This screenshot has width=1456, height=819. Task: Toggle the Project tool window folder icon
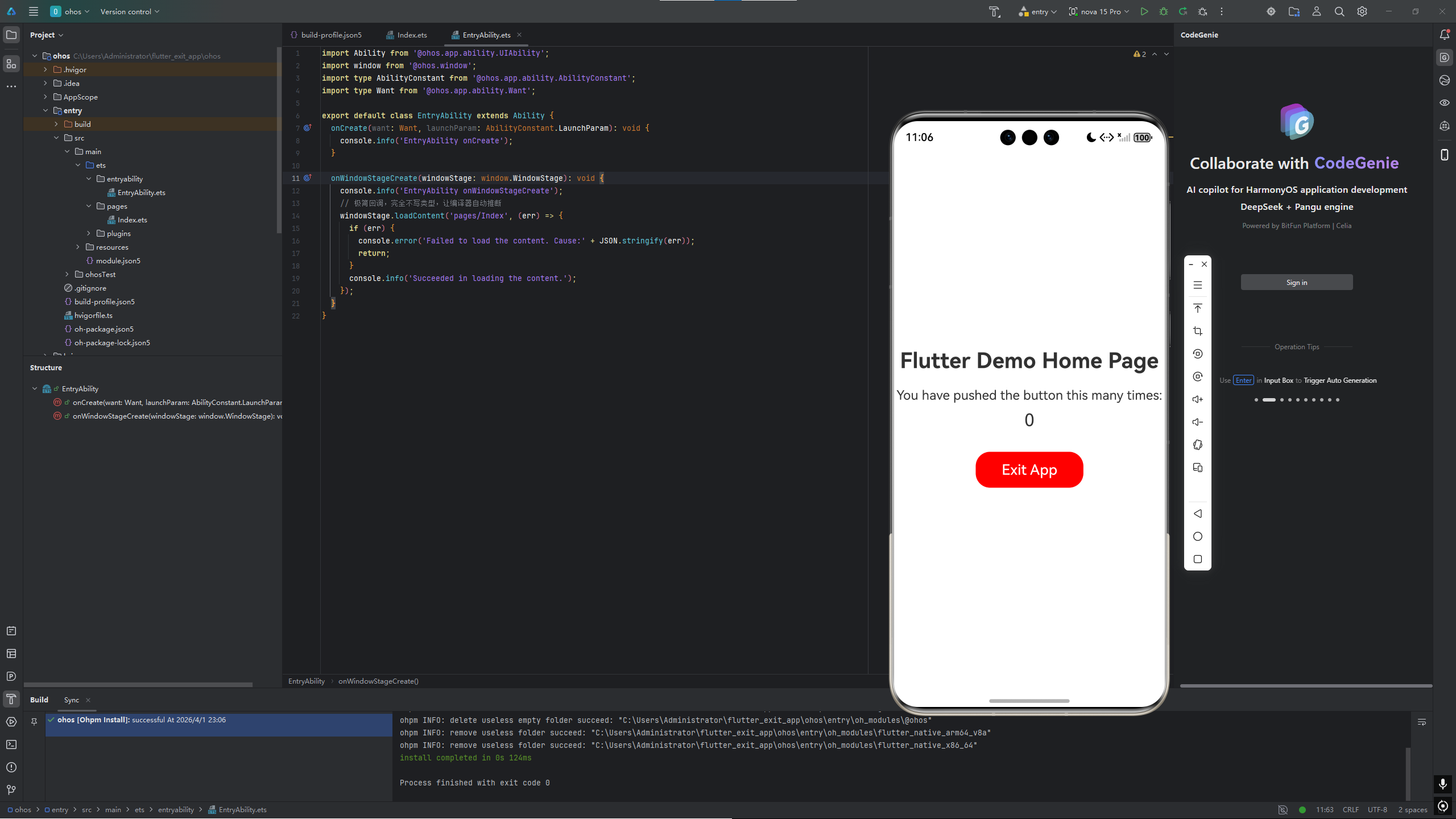coord(11,35)
